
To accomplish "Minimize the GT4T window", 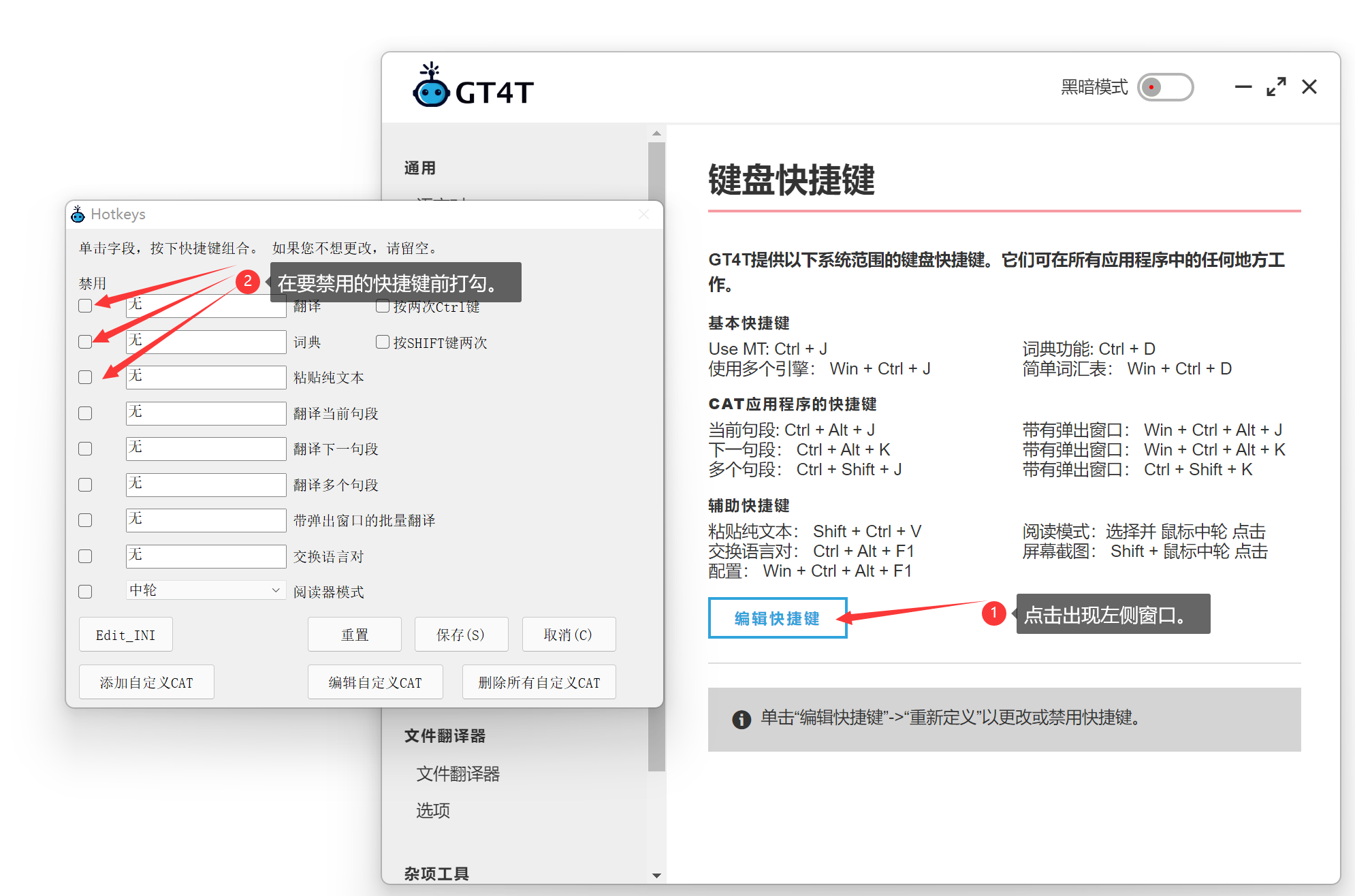I will 1243,87.
